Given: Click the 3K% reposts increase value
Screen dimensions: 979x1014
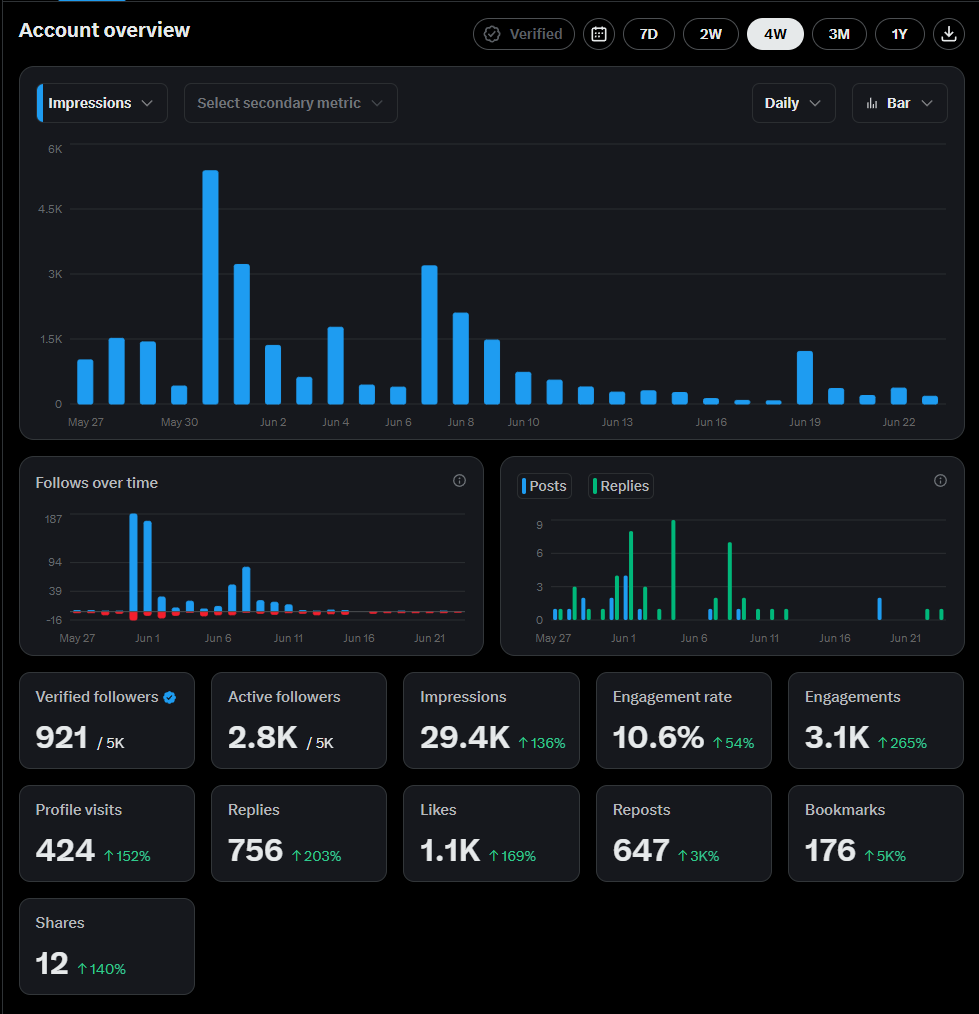Looking at the screenshot, I should coord(698,856).
